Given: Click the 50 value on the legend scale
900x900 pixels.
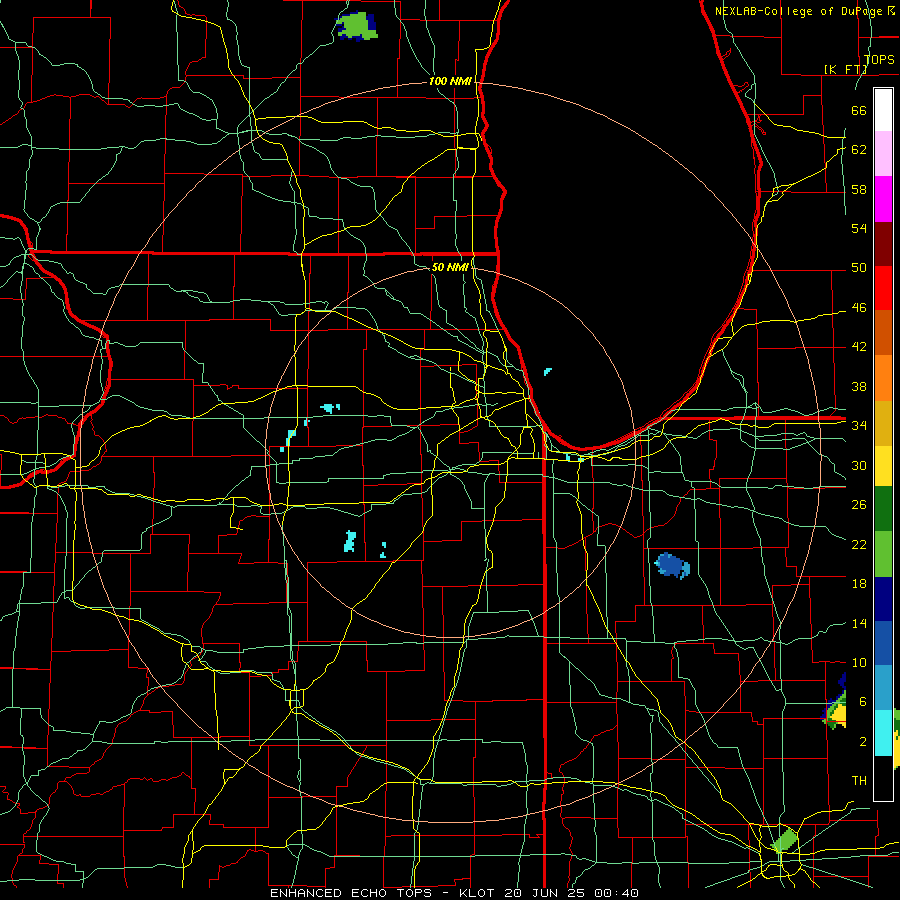Looking at the screenshot, I should pos(859,268).
